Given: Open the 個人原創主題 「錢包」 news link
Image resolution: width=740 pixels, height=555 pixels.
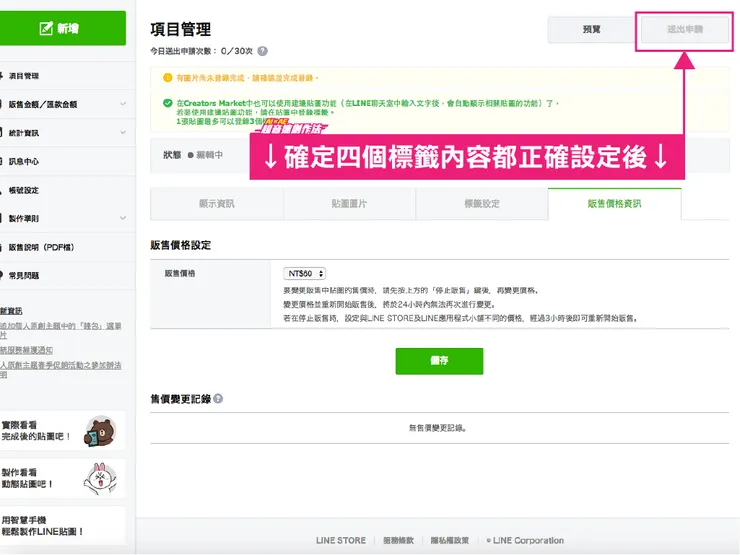Looking at the screenshot, I should pos(61,330).
